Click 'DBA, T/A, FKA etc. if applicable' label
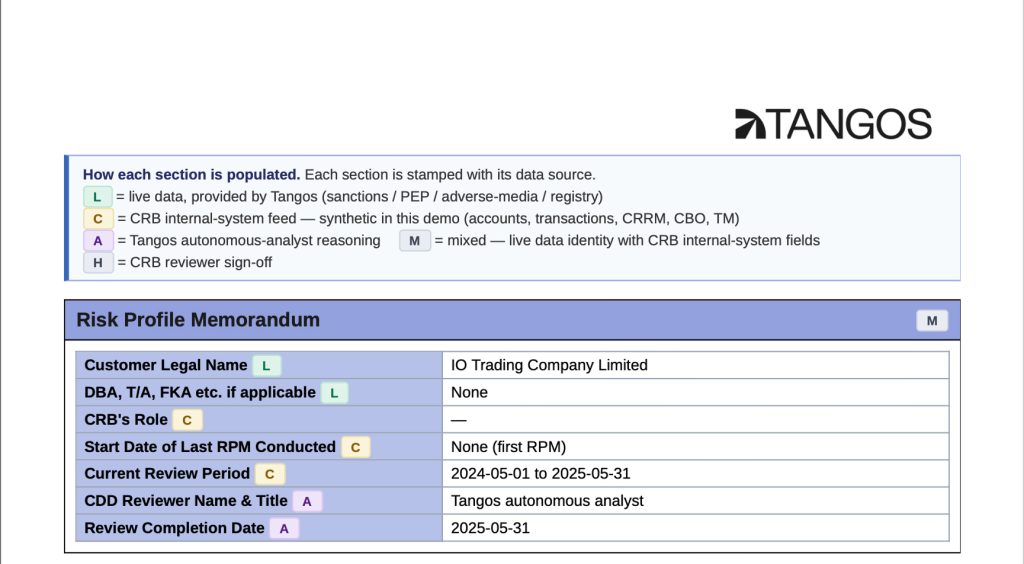The height and width of the screenshot is (564, 1024). coord(200,392)
